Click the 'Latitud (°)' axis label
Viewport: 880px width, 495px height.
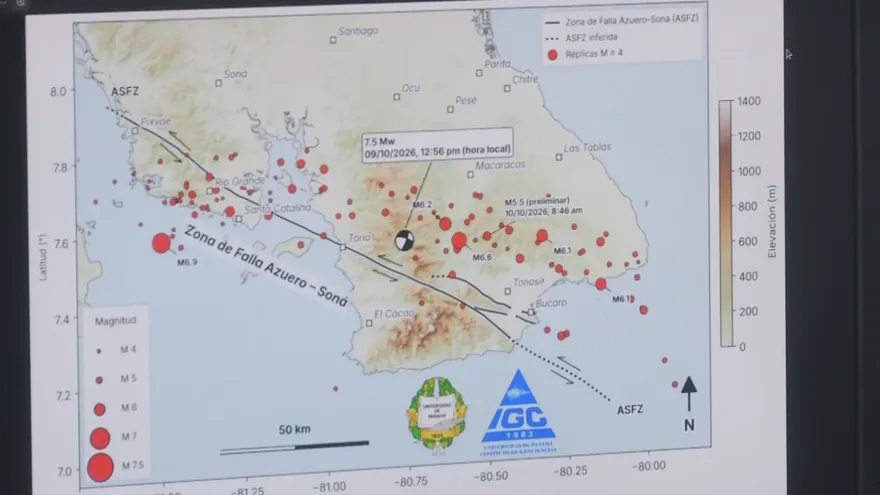pos(43,258)
